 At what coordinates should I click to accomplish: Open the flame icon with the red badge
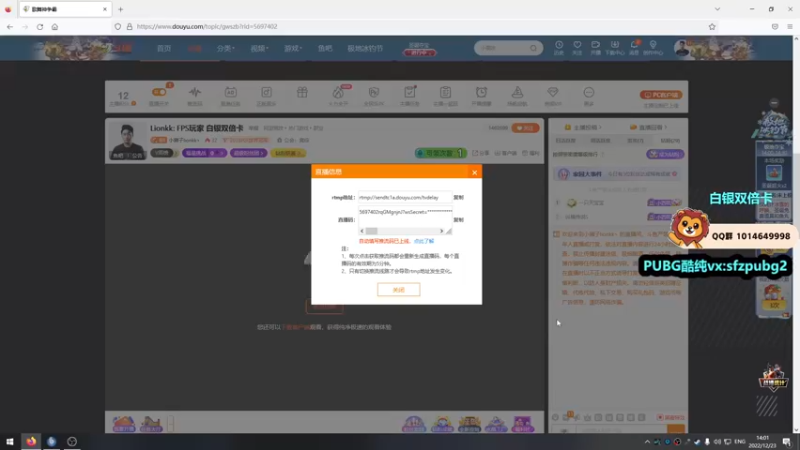pos(338,92)
